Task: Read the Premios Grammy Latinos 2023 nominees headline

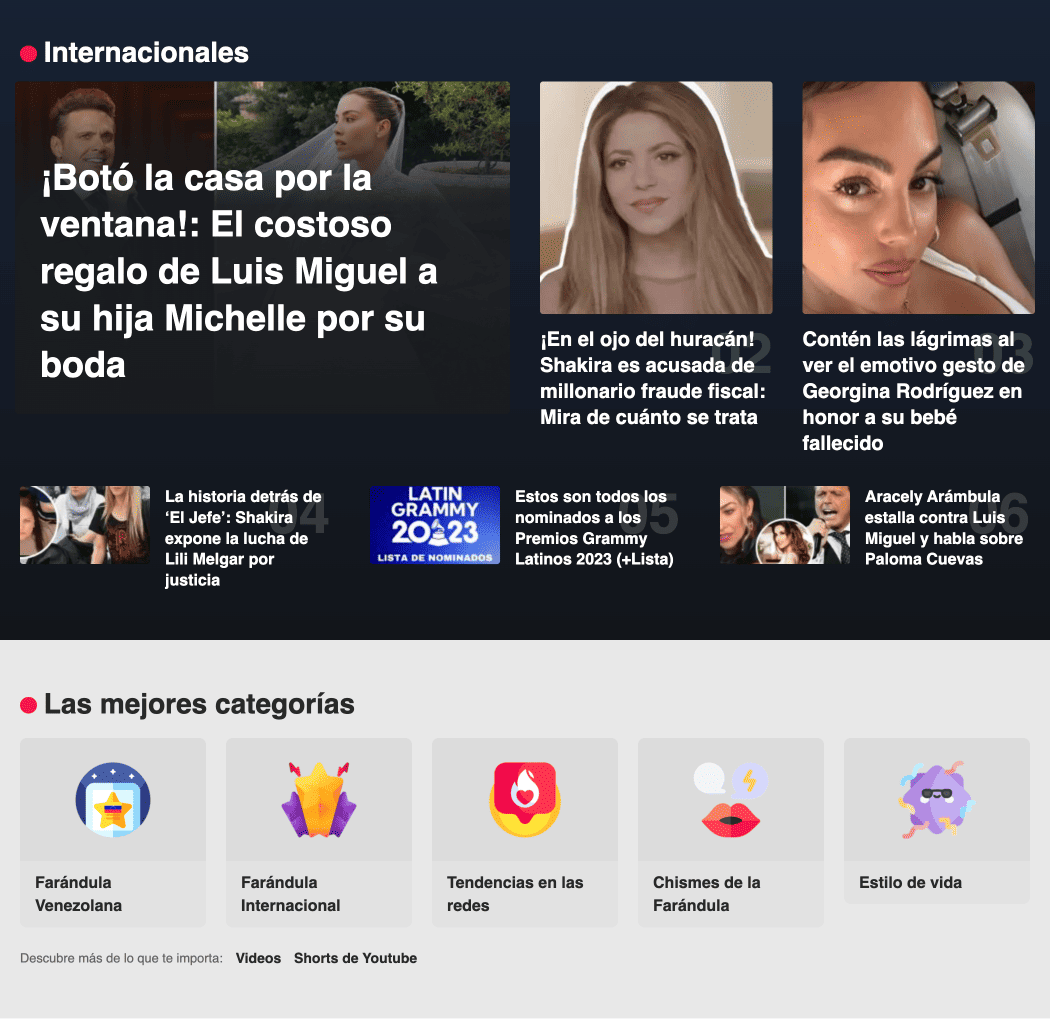Action: tap(594, 528)
